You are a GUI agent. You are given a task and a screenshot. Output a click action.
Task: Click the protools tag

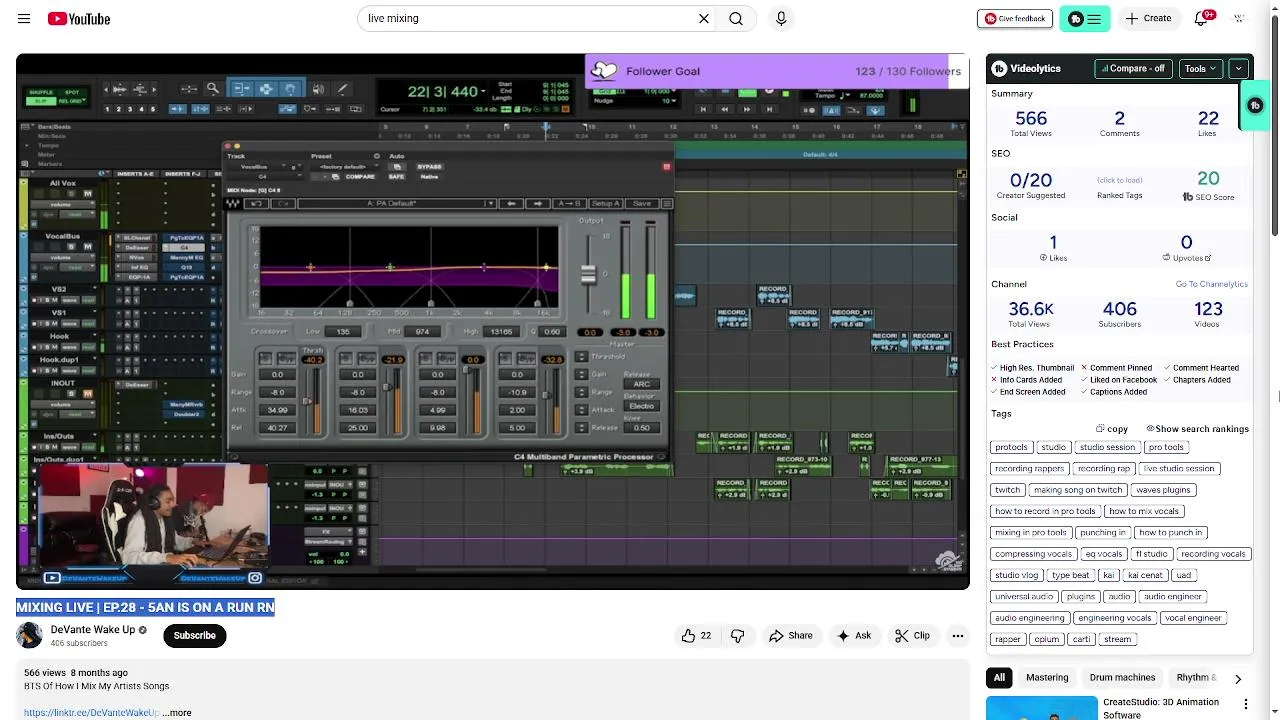[x=1011, y=447]
